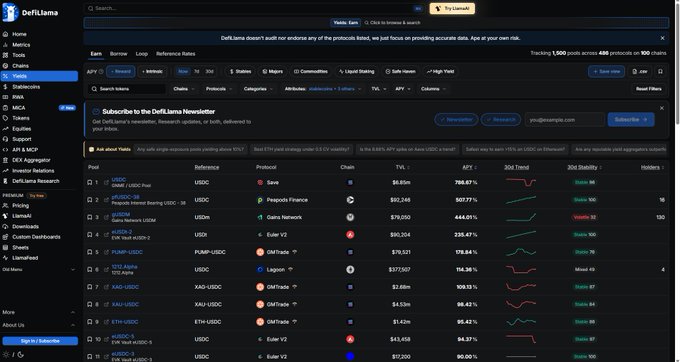This screenshot has width=680, height=362.
Task: Click the DefiLlama logo
Action: [x=30, y=12]
